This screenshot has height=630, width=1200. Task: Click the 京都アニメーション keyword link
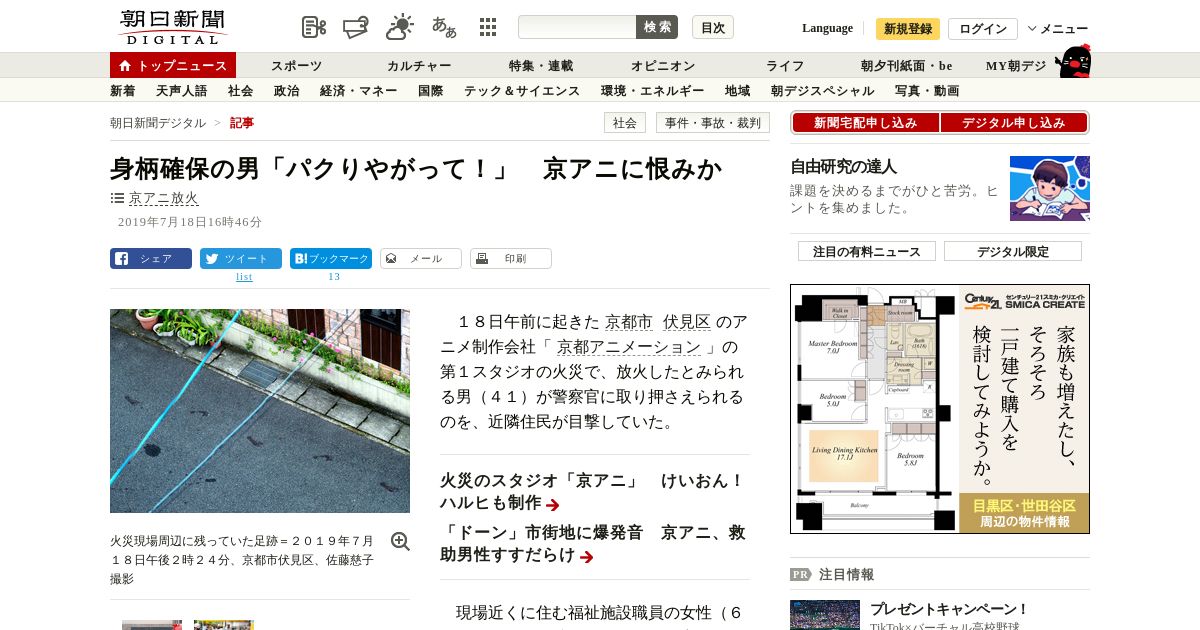[629, 347]
